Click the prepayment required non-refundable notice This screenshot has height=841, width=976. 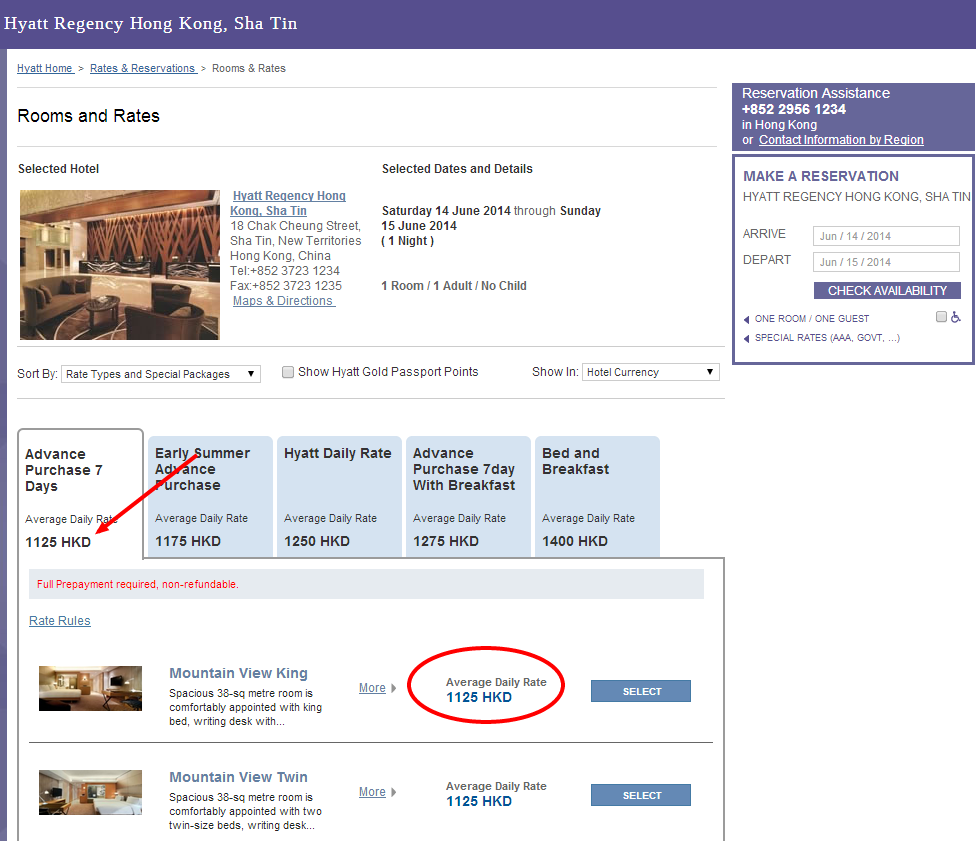pyautogui.click(x=366, y=584)
